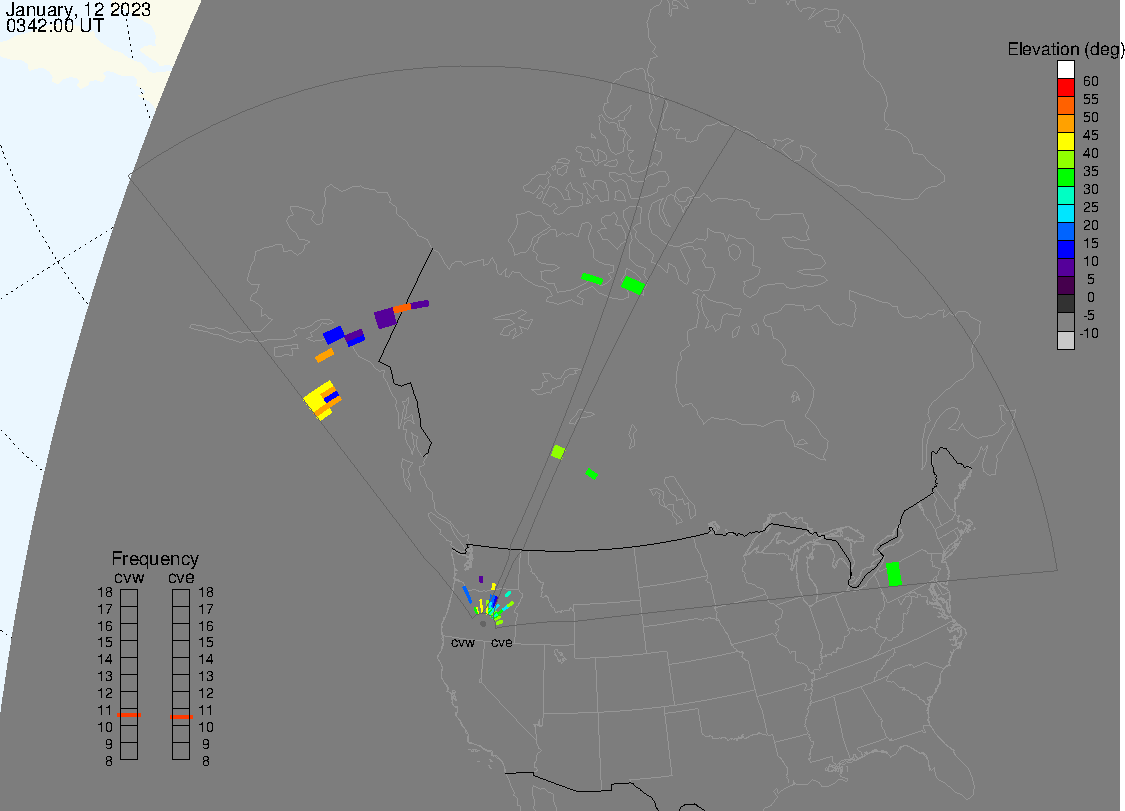This screenshot has height=811, width=1125.
Task: Click the small purple echo above the radar cluster
Action: tap(481, 579)
